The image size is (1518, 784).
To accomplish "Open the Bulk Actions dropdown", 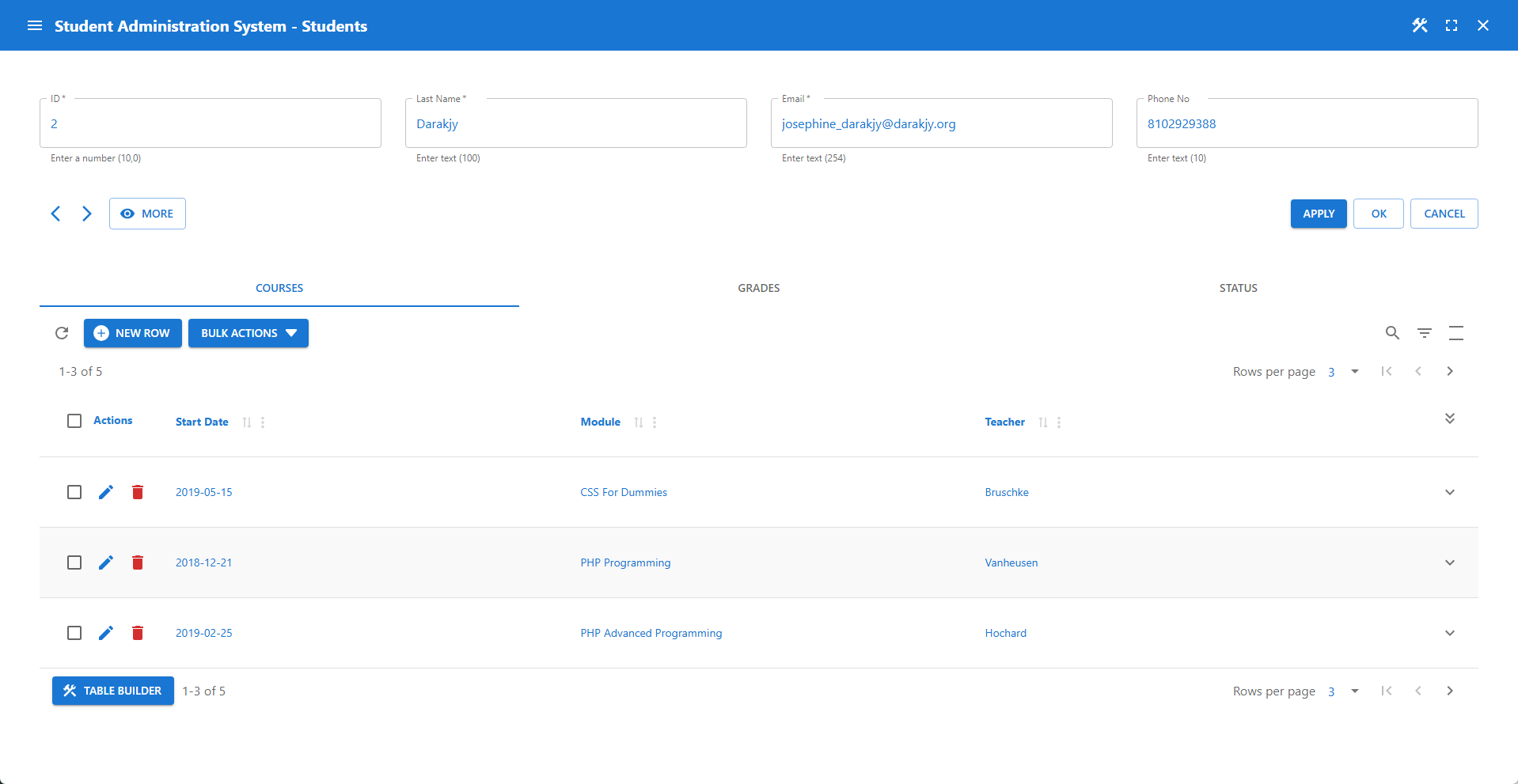I will [x=248, y=333].
